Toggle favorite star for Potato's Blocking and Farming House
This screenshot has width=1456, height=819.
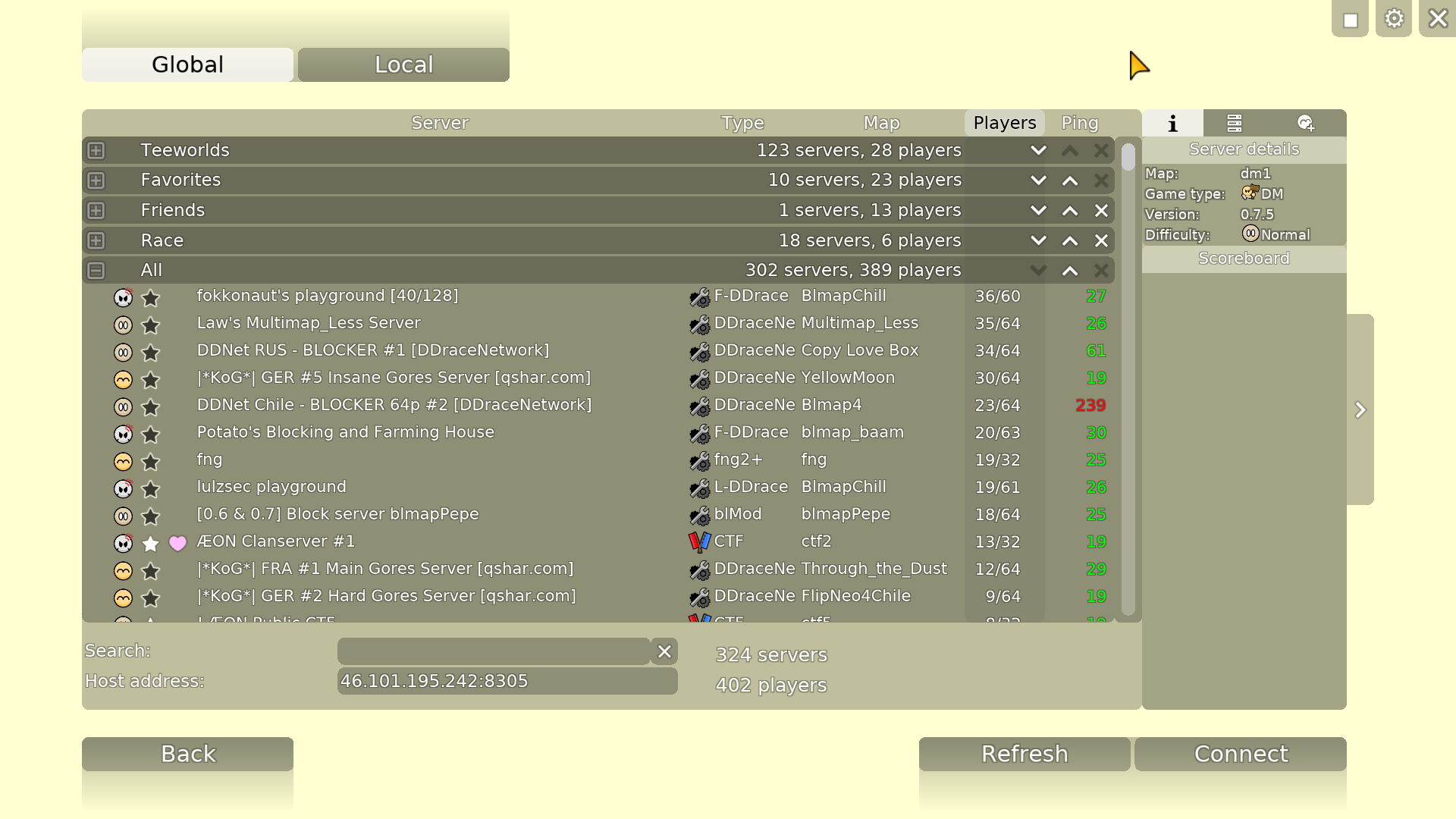(x=151, y=434)
